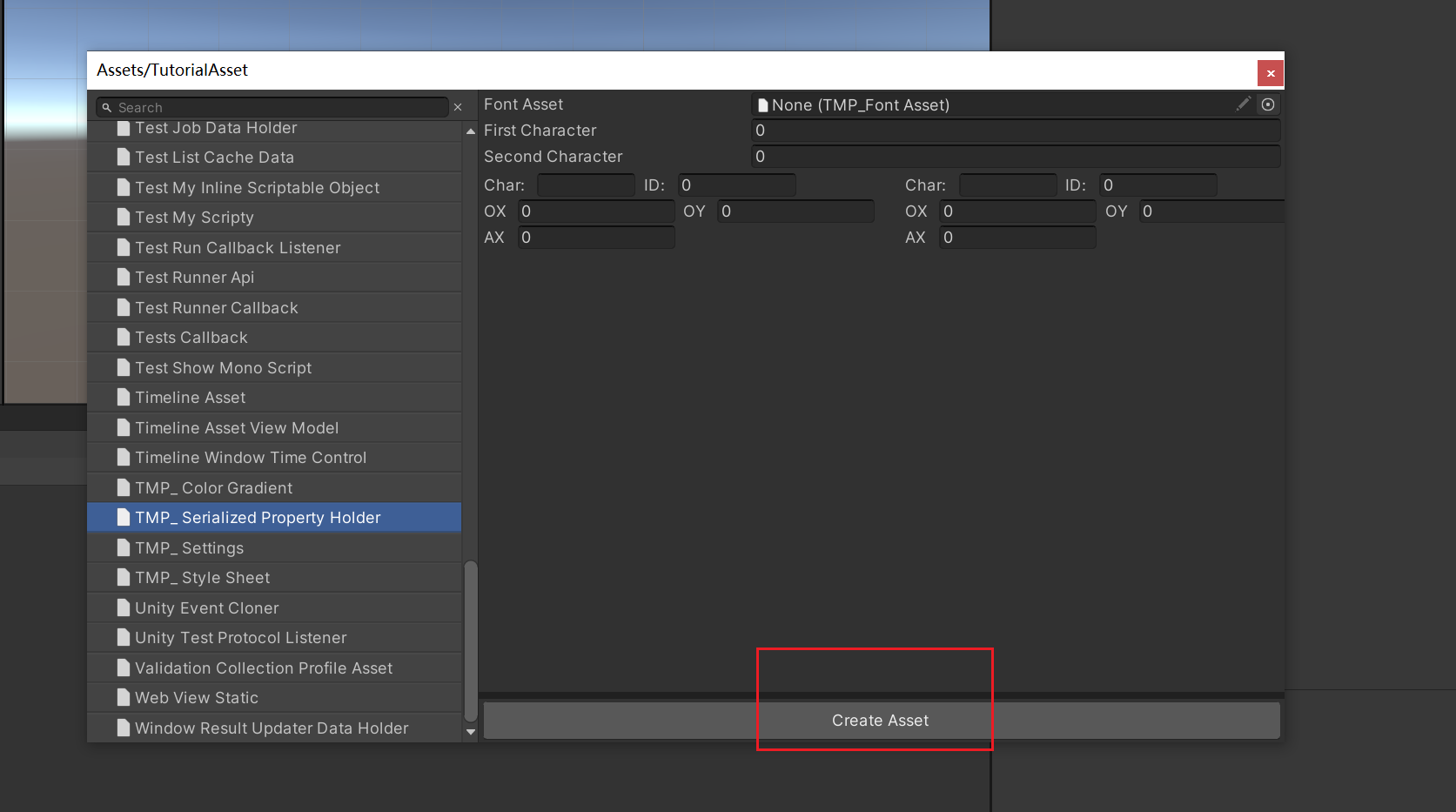Clear the search with the X icon
This screenshot has width=1456, height=812.
pyautogui.click(x=458, y=107)
